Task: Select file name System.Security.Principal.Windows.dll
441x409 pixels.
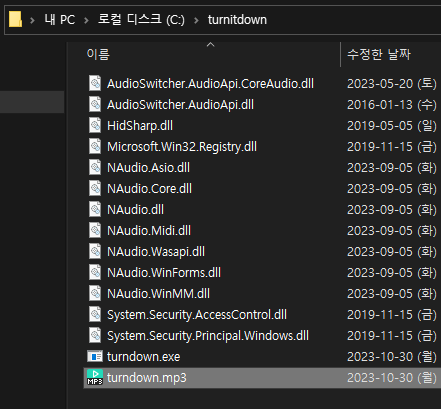Action: [x=208, y=336]
